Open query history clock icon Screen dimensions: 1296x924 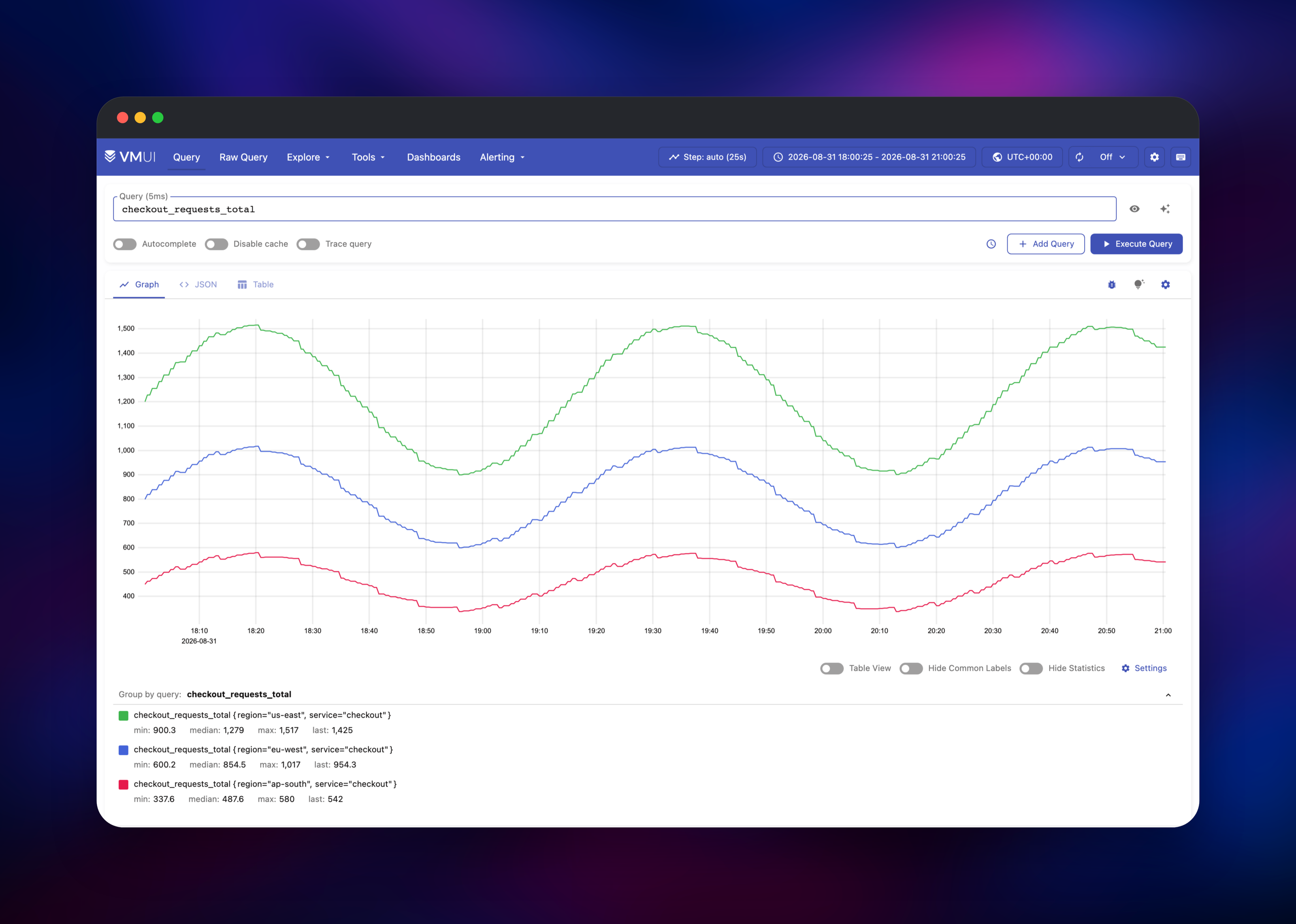991,244
